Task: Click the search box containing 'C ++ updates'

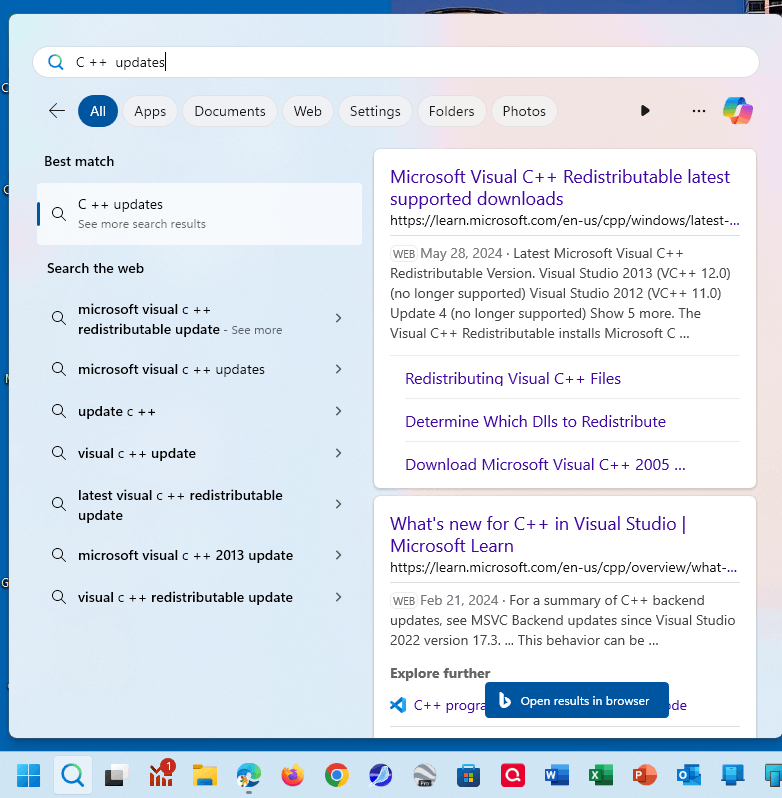Action: point(396,62)
